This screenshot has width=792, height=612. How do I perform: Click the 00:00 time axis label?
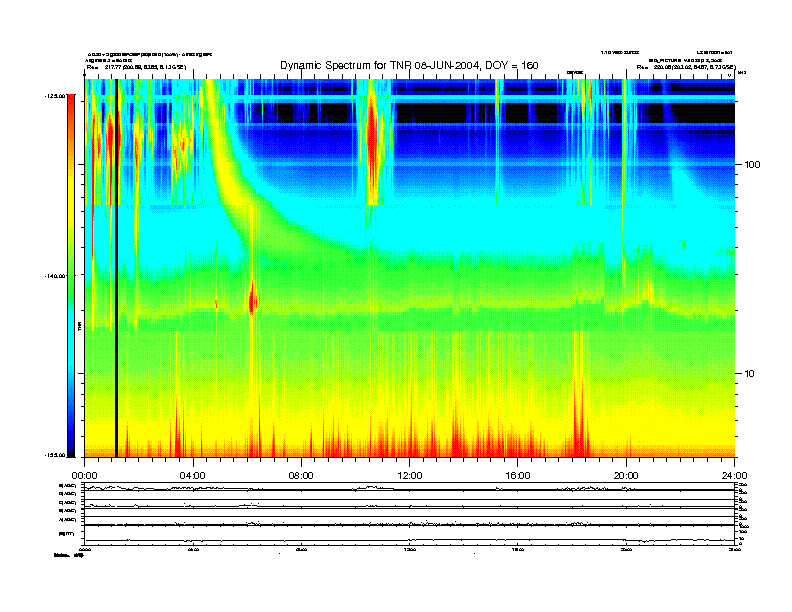pyautogui.click(x=84, y=476)
